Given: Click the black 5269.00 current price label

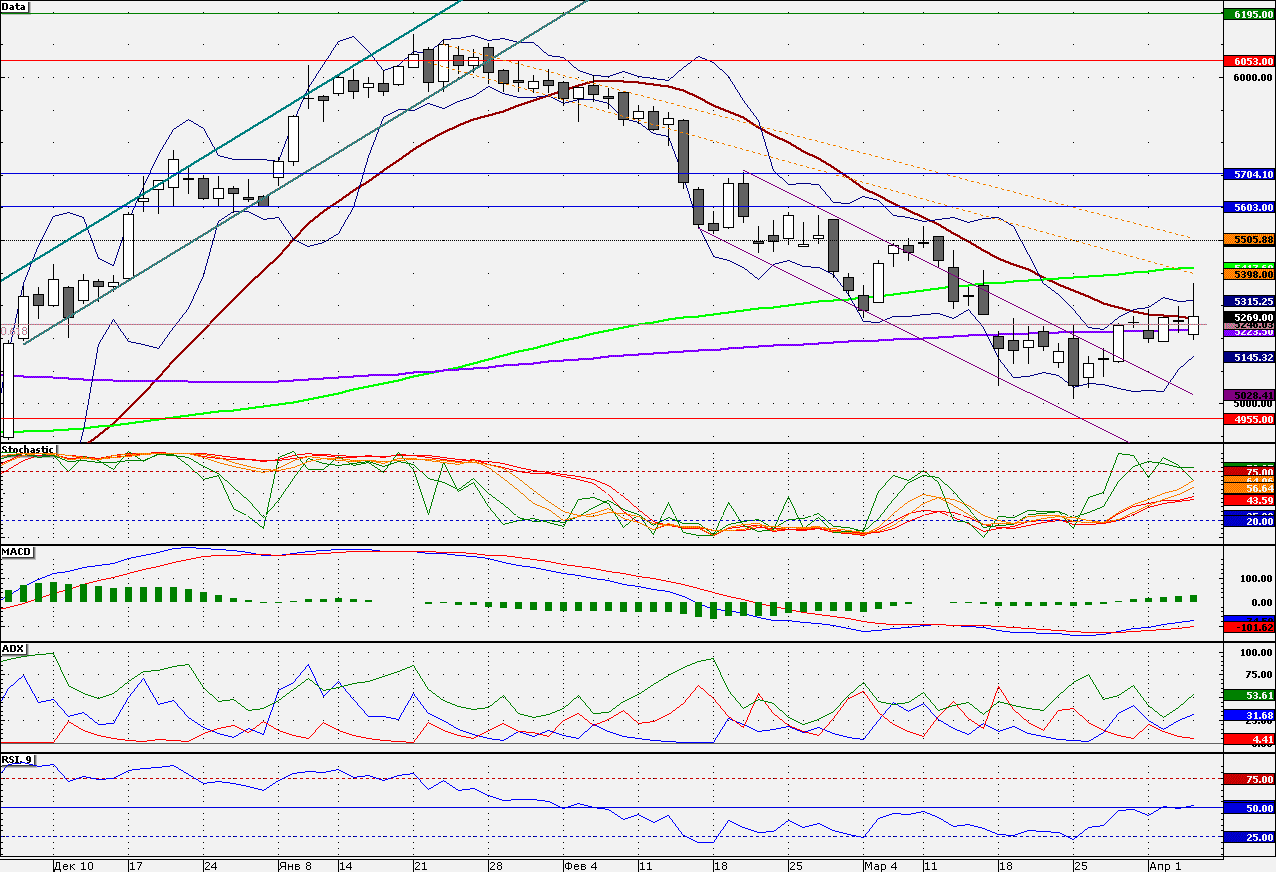Looking at the screenshot, I should 1248,317.
